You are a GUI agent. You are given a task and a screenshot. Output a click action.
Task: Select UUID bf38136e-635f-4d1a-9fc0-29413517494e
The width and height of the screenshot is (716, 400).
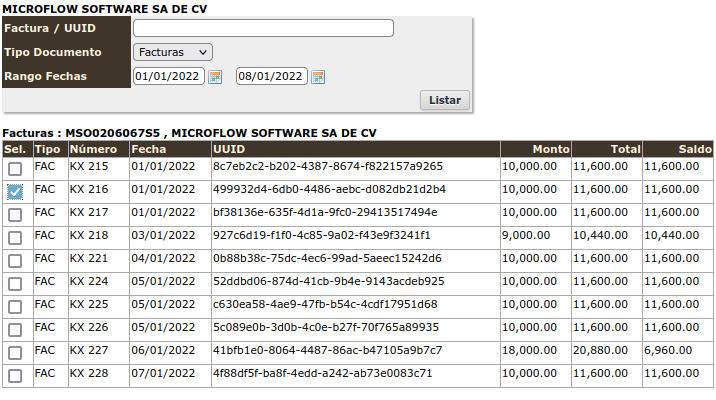[325, 212]
